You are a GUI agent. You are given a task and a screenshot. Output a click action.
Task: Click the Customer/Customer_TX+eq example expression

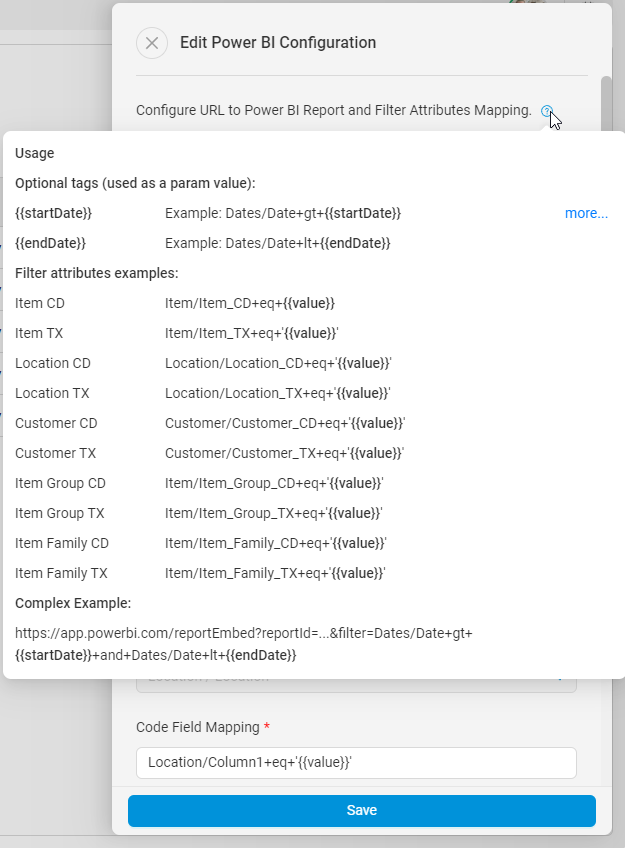pyautogui.click(x=284, y=453)
